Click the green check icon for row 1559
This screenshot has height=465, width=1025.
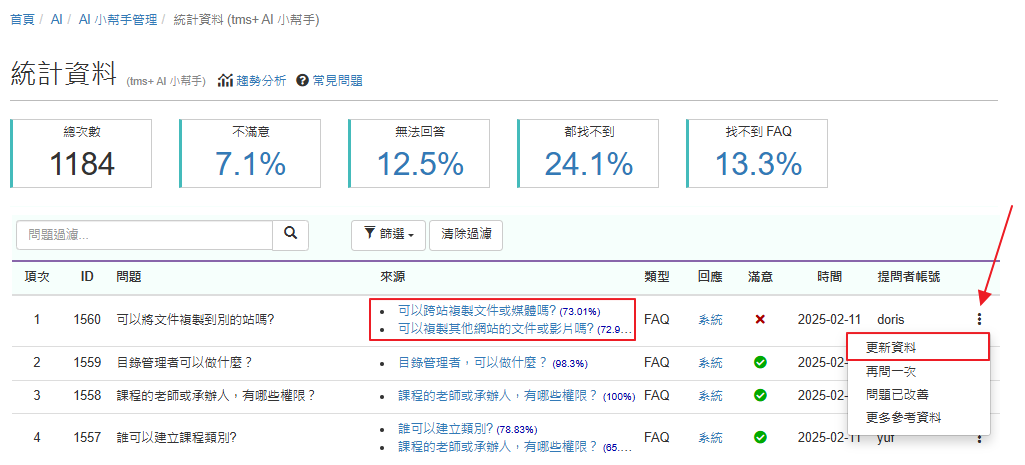760,362
